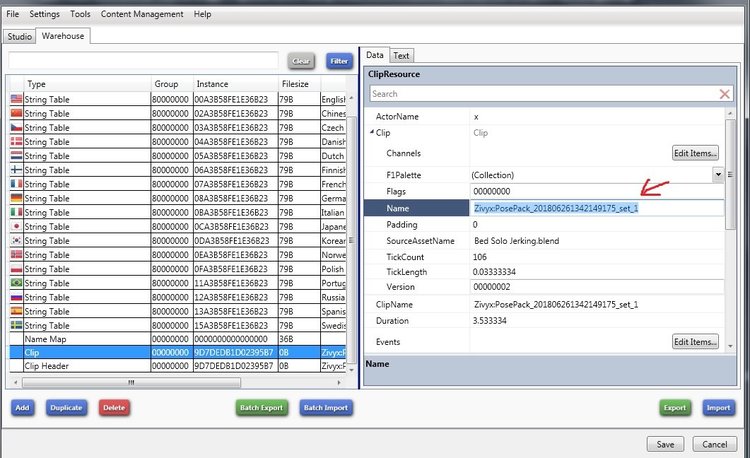Viewport: 750px width, 458px height.
Task: Select the Portuguese String Table flag icon
Action: pyautogui.click(x=16, y=283)
